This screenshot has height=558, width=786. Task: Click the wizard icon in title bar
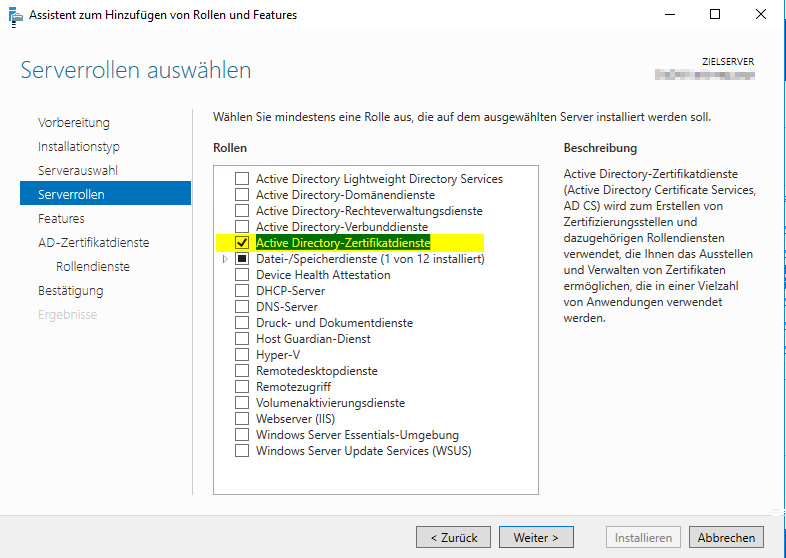(x=16, y=17)
